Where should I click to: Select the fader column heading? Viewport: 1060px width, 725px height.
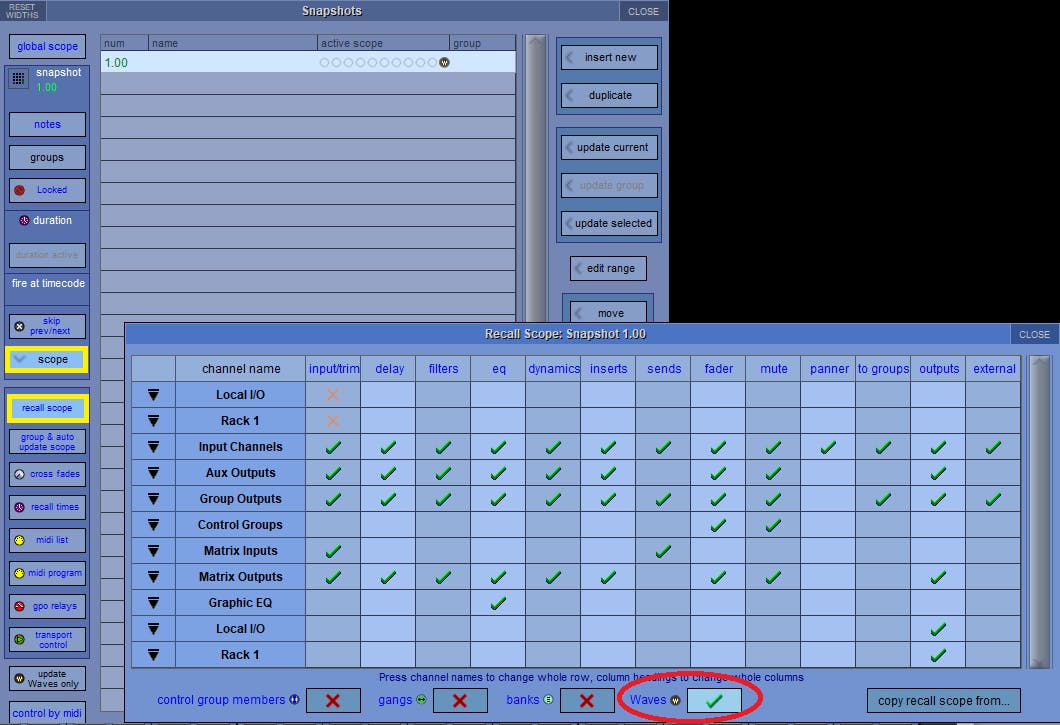click(718, 369)
